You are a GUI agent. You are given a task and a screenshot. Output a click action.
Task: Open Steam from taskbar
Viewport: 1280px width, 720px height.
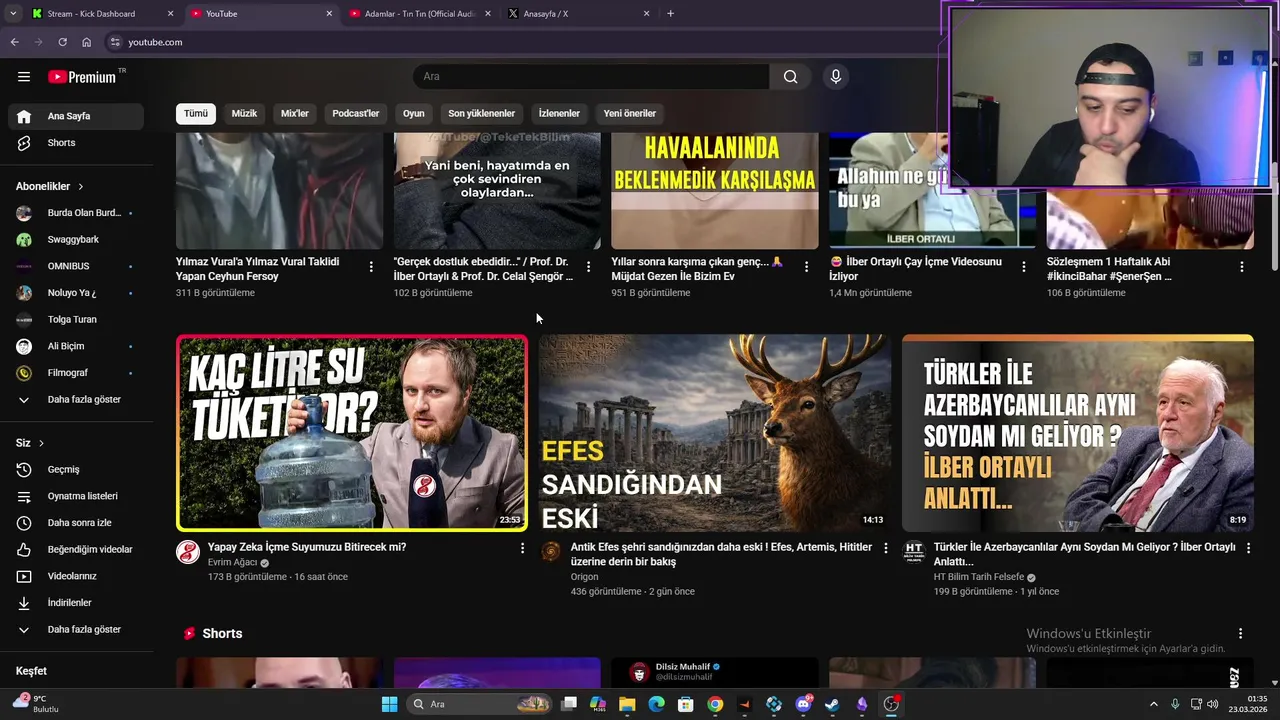[x=832, y=704]
